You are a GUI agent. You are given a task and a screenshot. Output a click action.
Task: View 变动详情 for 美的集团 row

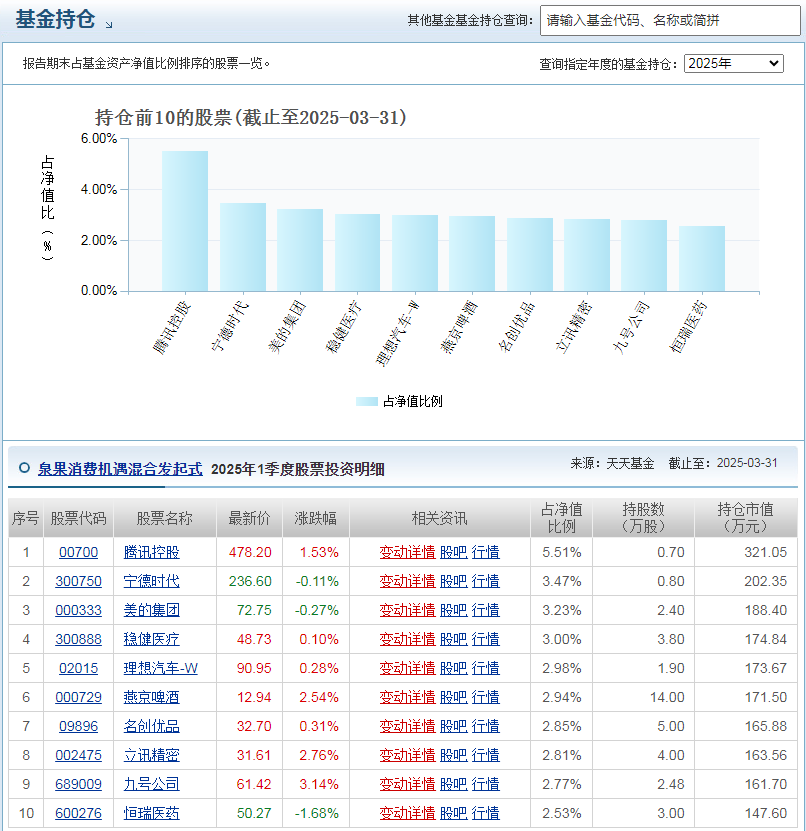click(x=408, y=610)
